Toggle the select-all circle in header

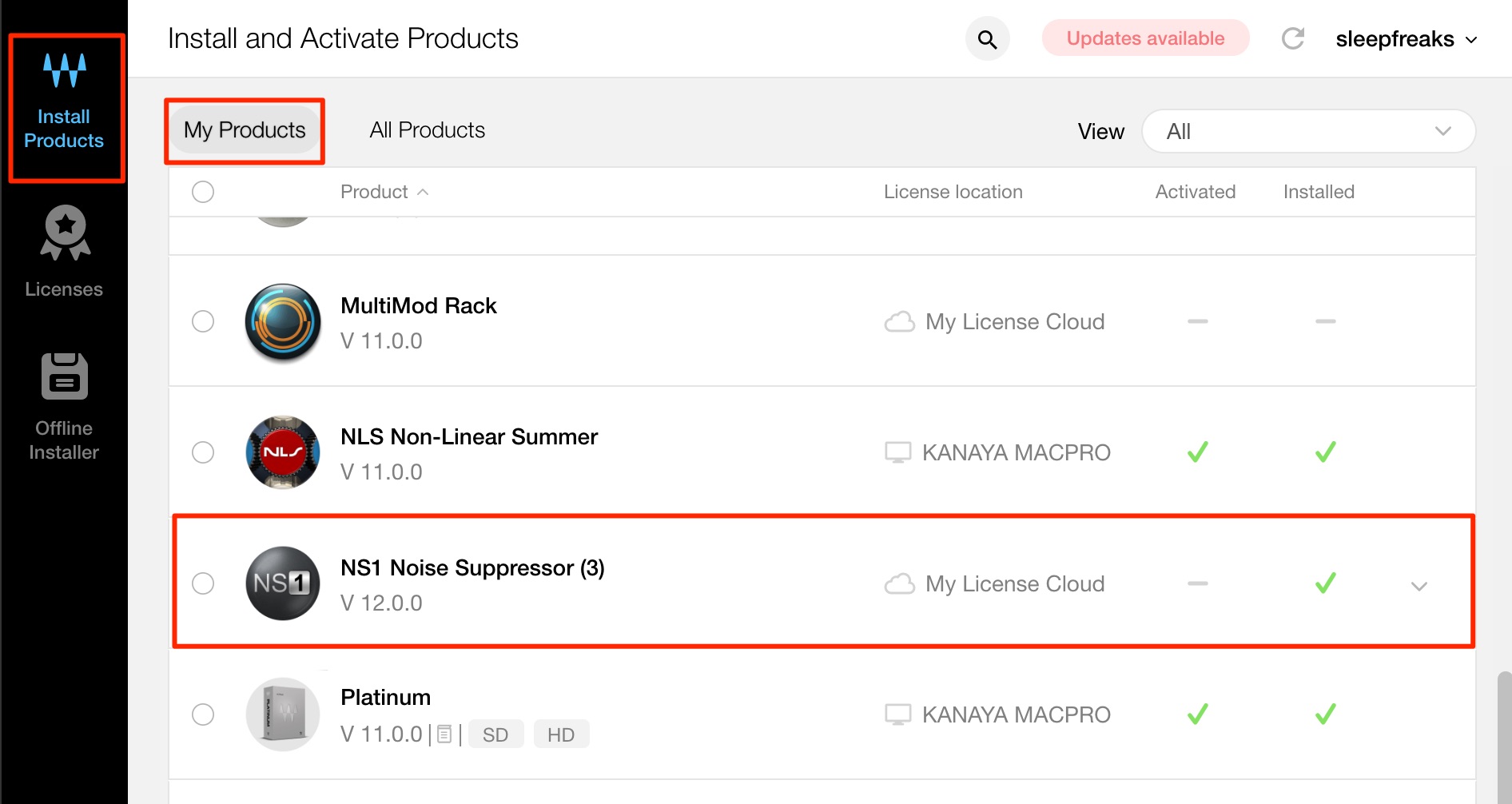pyautogui.click(x=203, y=192)
